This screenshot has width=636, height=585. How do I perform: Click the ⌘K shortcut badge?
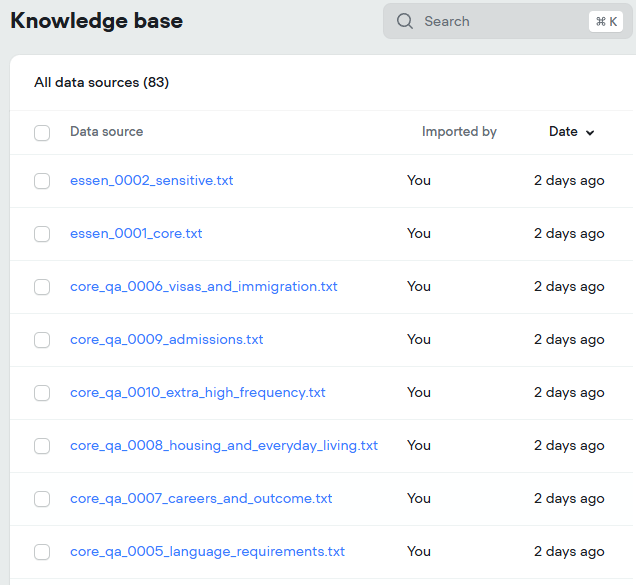pyautogui.click(x=605, y=21)
